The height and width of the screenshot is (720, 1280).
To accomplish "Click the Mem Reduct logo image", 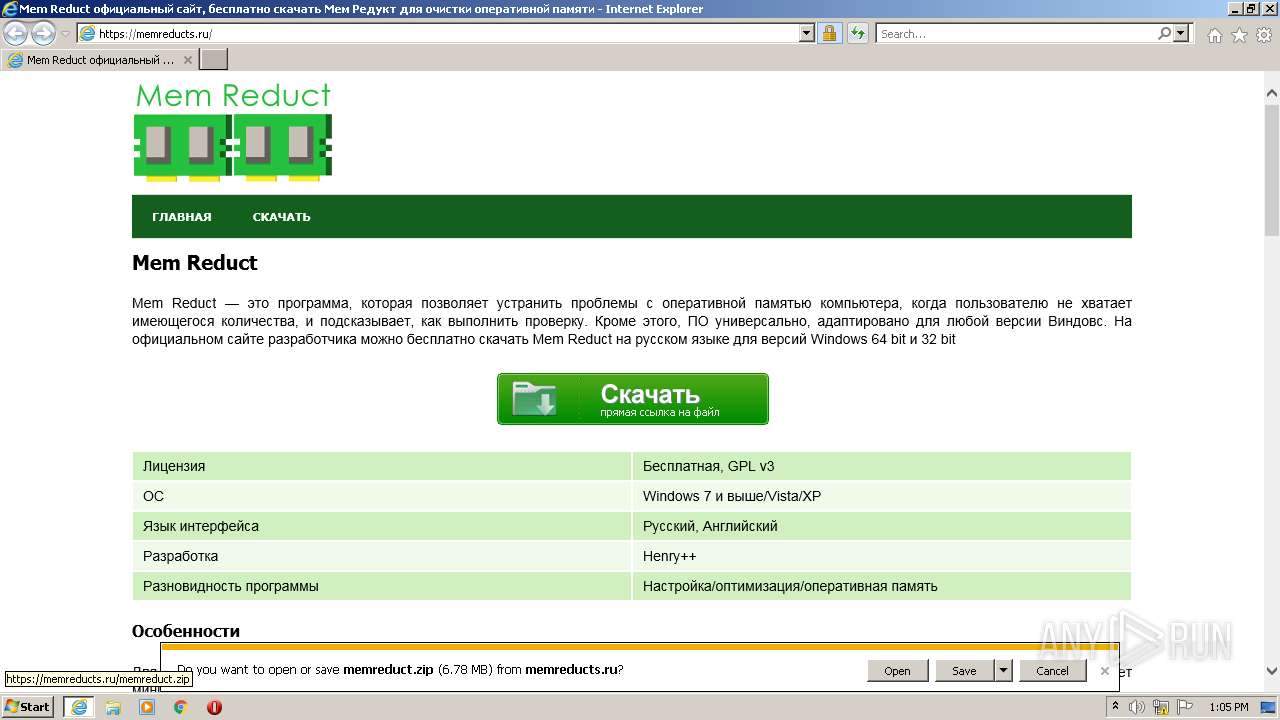I will [233, 132].
